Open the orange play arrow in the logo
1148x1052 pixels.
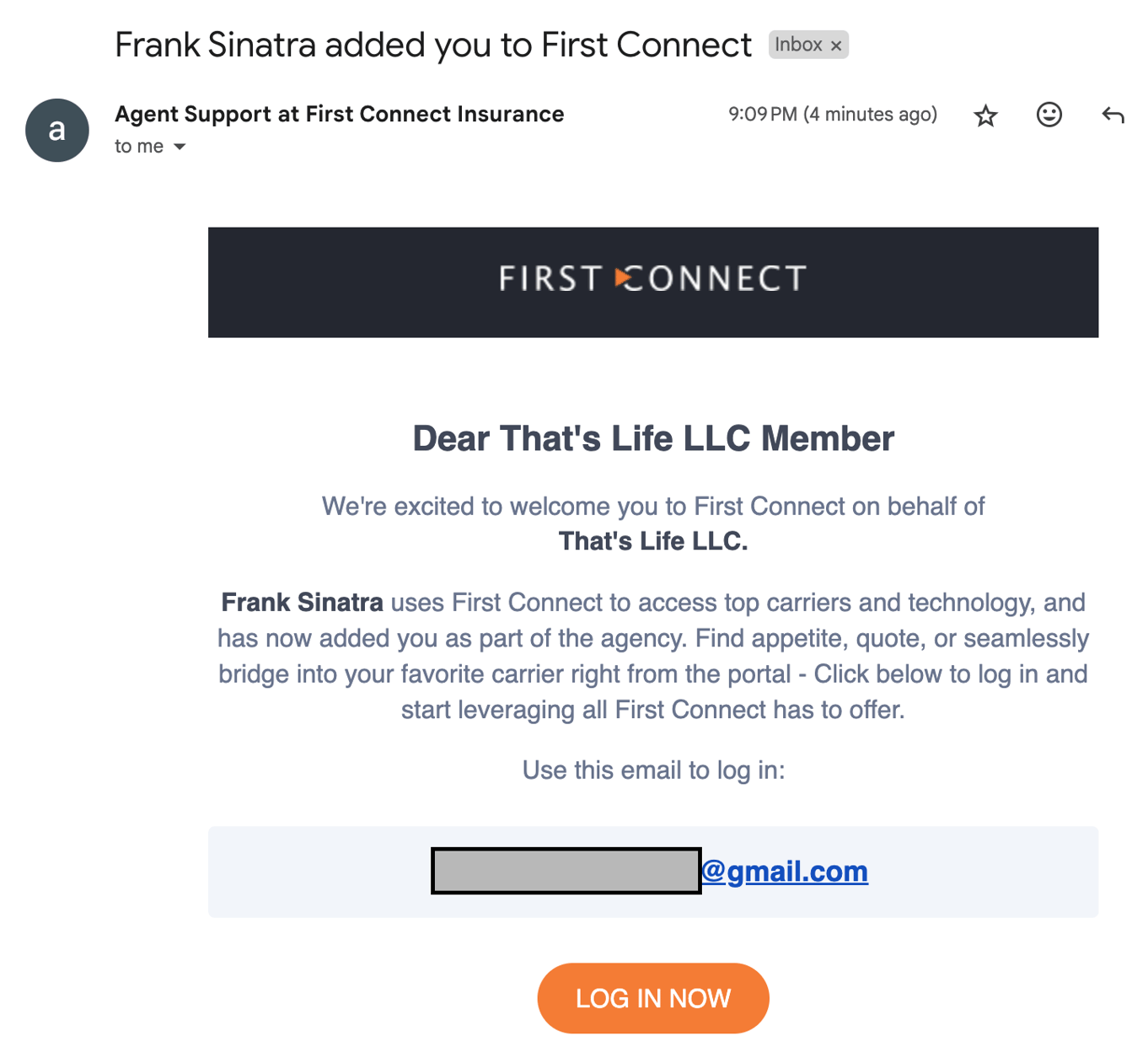[x=621, y=278]
